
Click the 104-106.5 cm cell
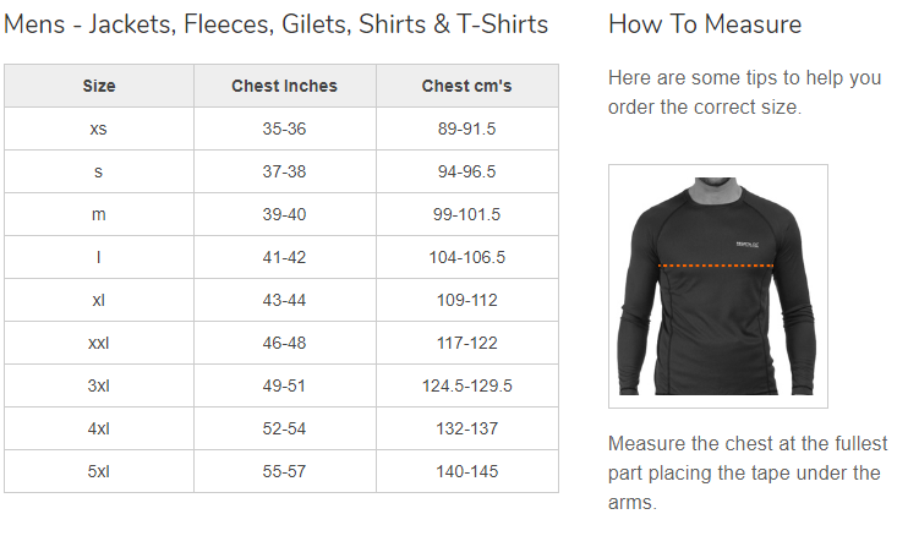[x=467, y=257]
